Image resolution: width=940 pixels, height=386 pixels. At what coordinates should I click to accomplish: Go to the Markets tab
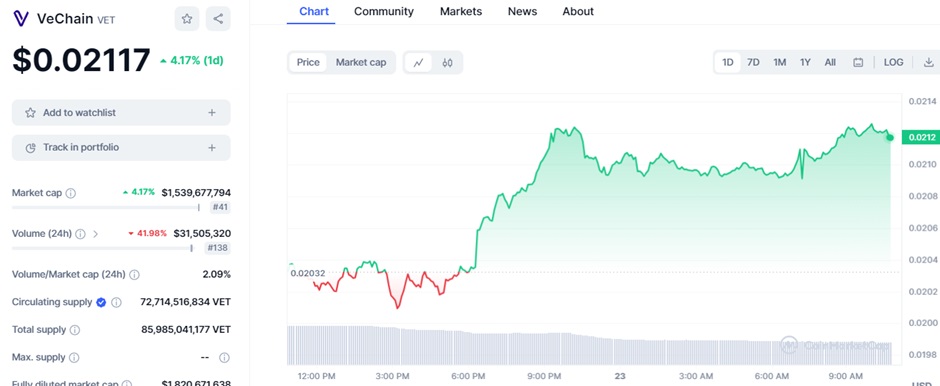click(x=461, y=11)
